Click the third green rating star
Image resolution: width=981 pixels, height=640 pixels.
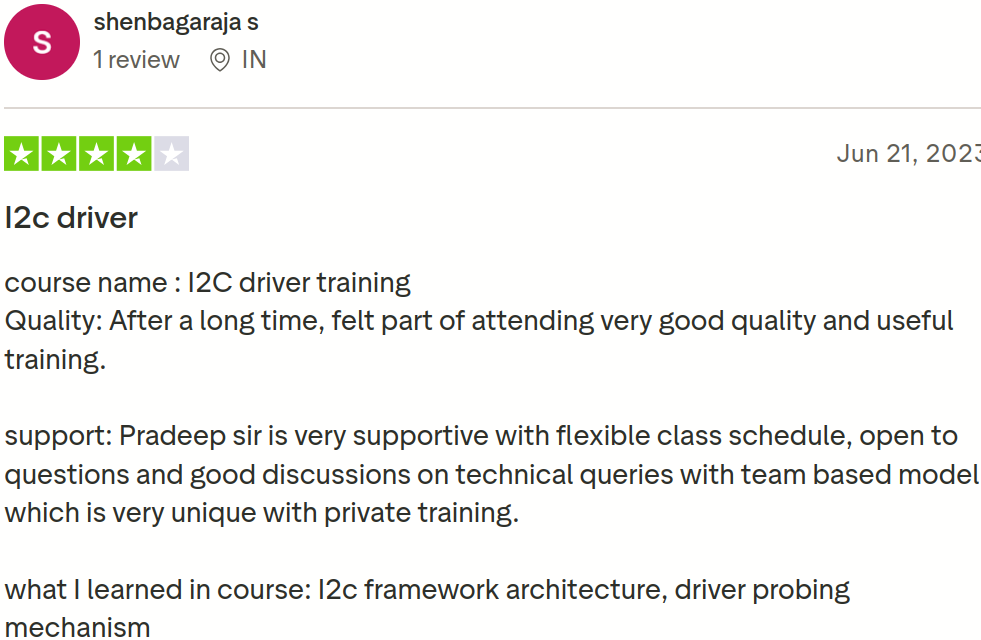97,154
